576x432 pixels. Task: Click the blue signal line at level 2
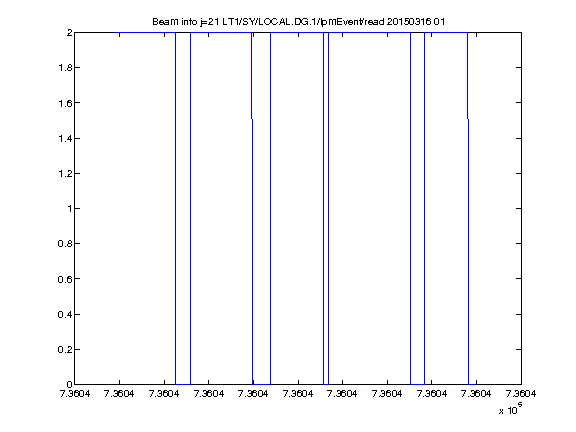point(146,32)
